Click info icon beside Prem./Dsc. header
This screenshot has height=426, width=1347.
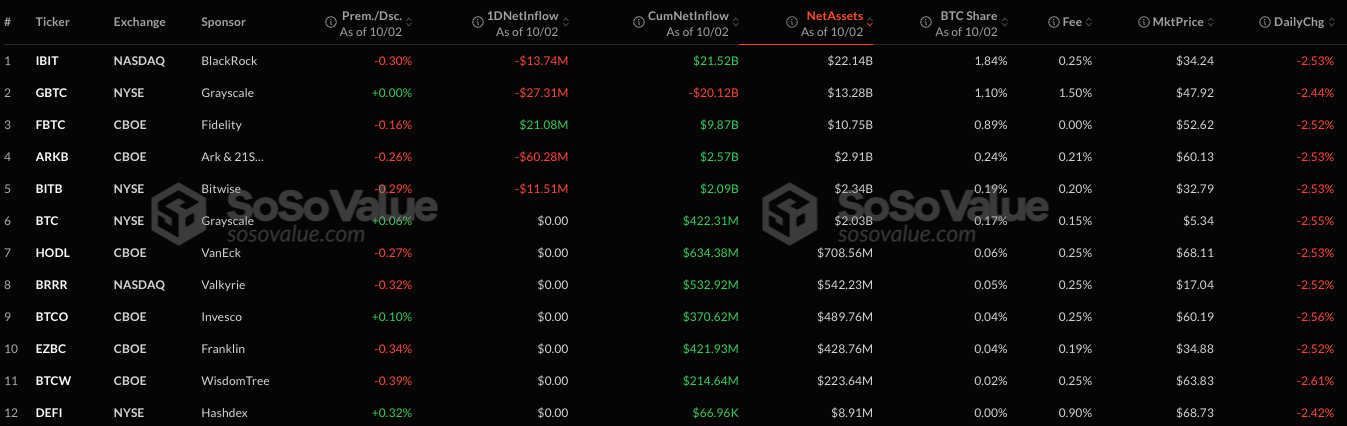click(332, 21)
